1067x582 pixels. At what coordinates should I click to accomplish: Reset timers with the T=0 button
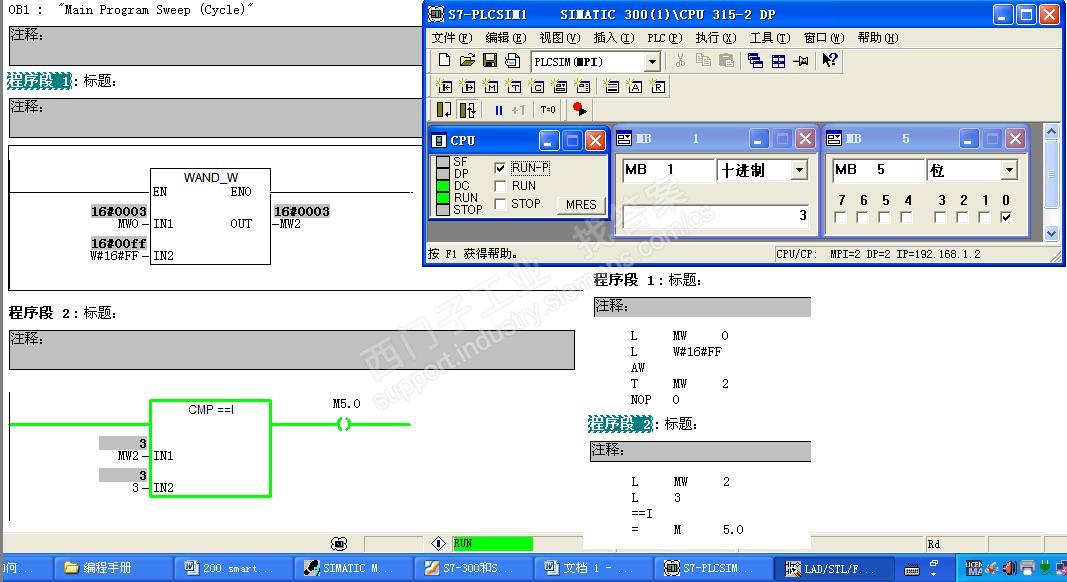(548, 110)
